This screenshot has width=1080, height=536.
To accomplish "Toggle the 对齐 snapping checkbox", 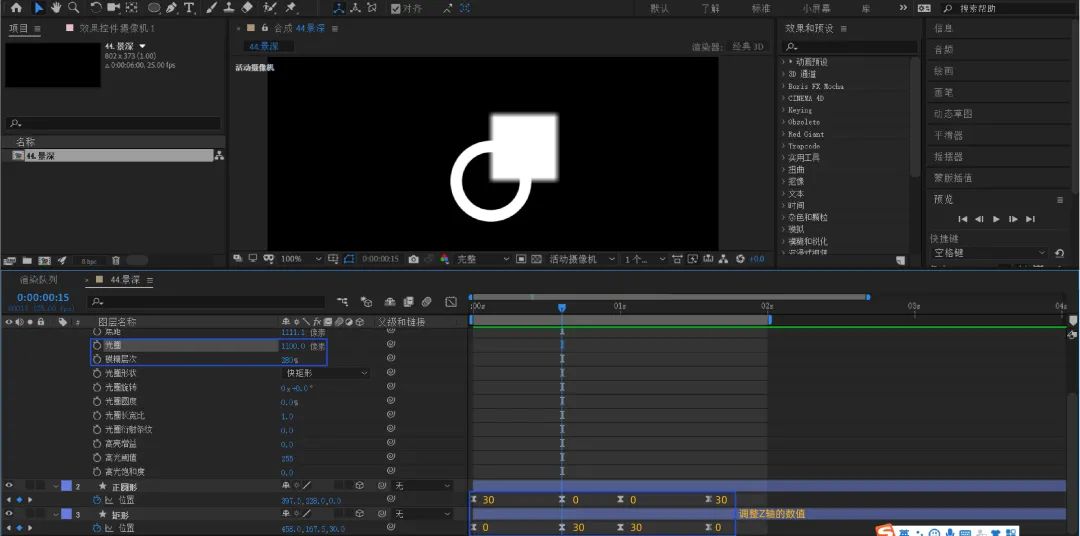I will click(x=395, y=8).
